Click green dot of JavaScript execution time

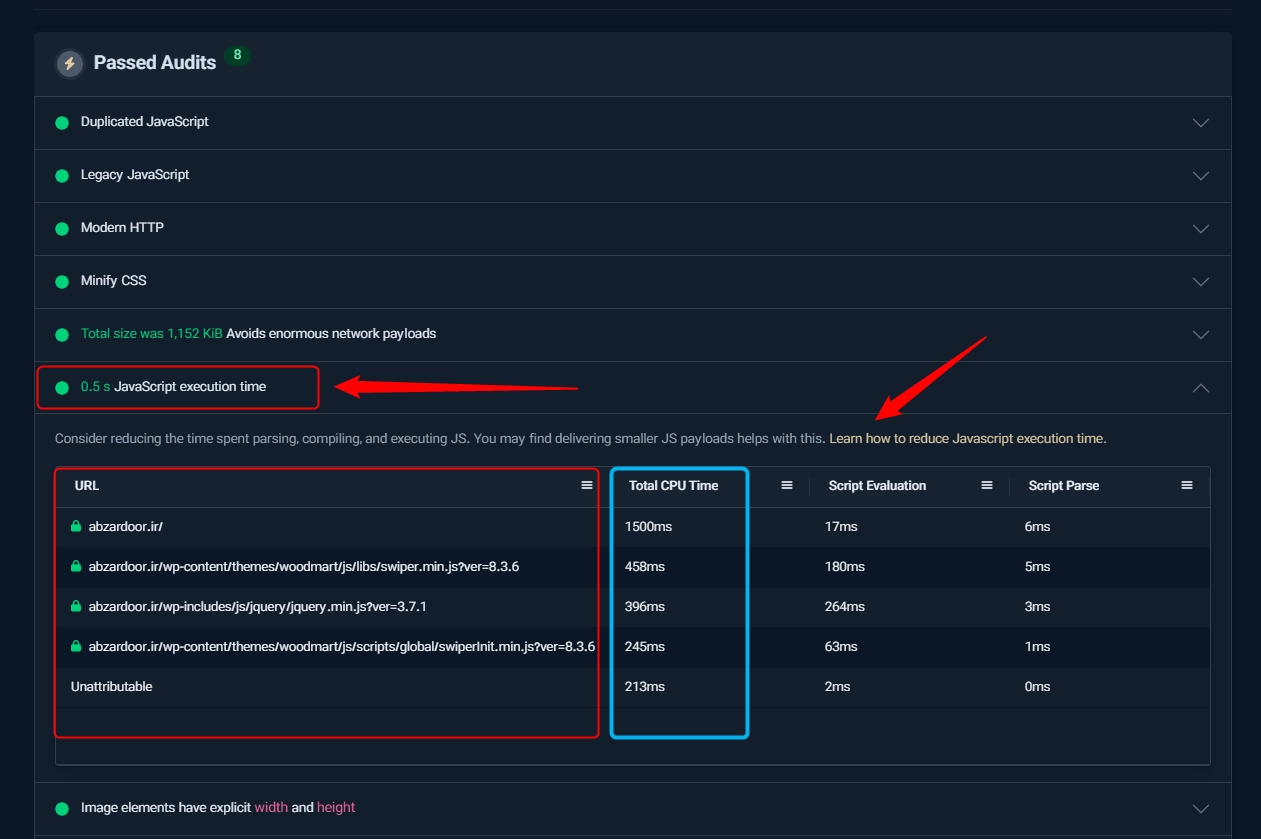tap(62, 387)
